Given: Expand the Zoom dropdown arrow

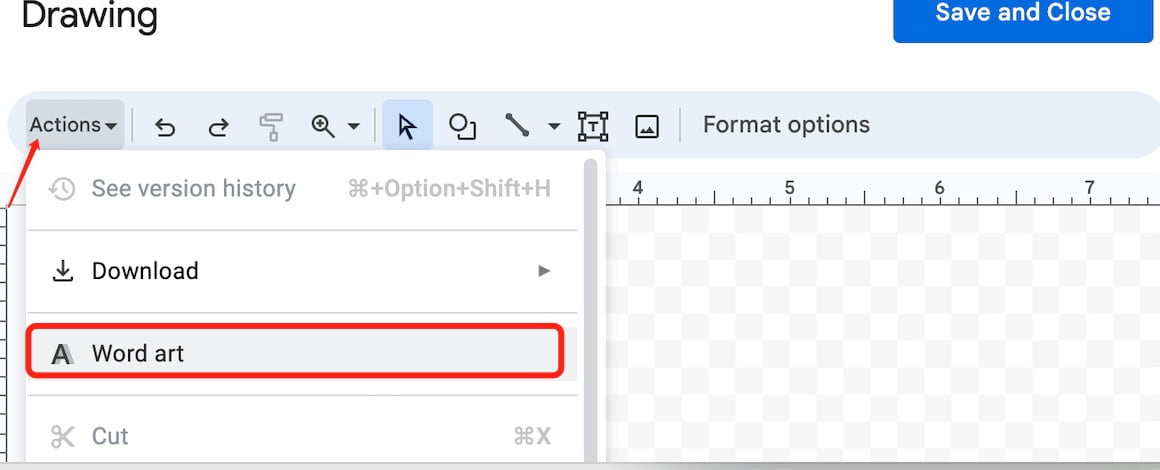Looking at the screenshot, I should click(354, 127).
